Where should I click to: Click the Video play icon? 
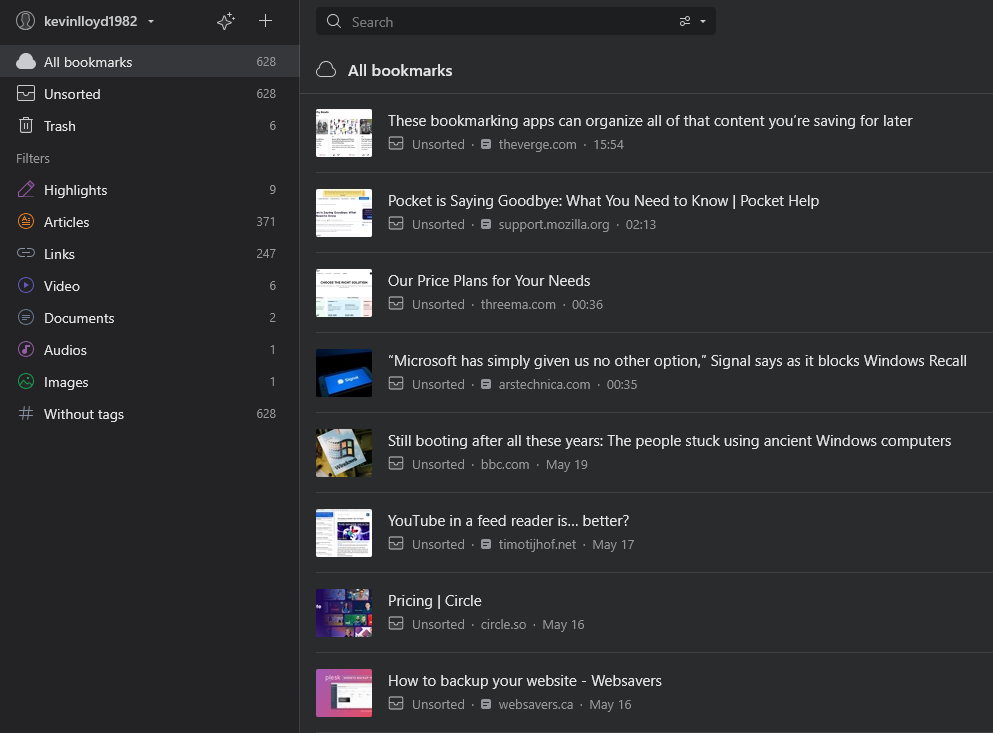pos(26,285)
